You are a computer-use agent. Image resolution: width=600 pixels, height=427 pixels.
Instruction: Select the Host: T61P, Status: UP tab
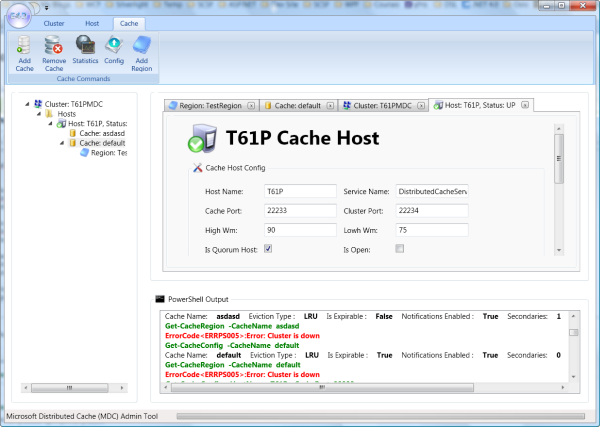480,105
